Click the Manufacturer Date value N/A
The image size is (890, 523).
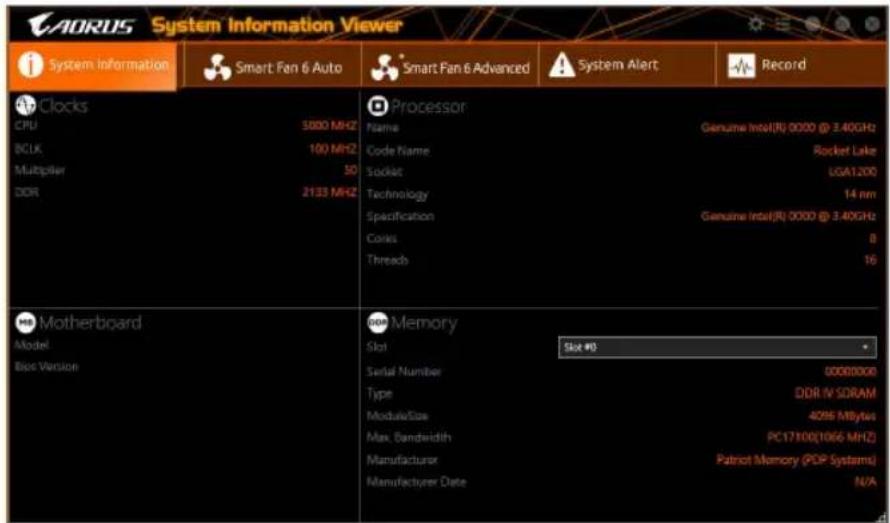coord(866,482)
